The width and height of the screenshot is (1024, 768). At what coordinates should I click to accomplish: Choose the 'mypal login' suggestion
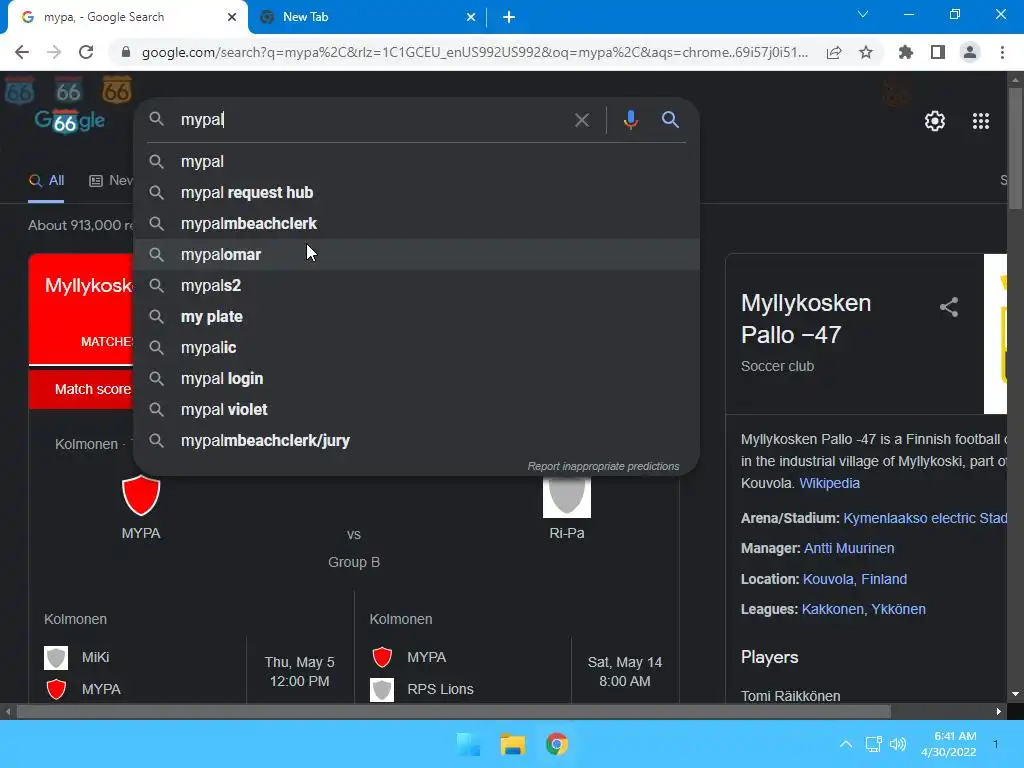tap(416, 379)
